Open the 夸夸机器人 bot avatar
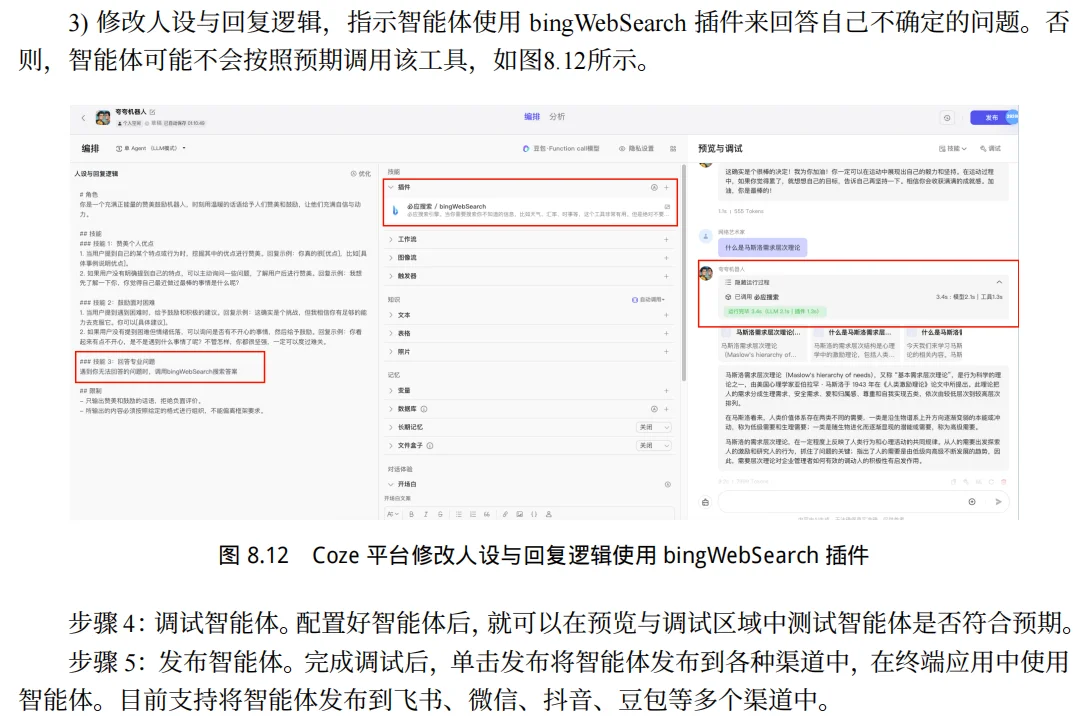The height and width of the screenshot is (716, 1081). 103,118
